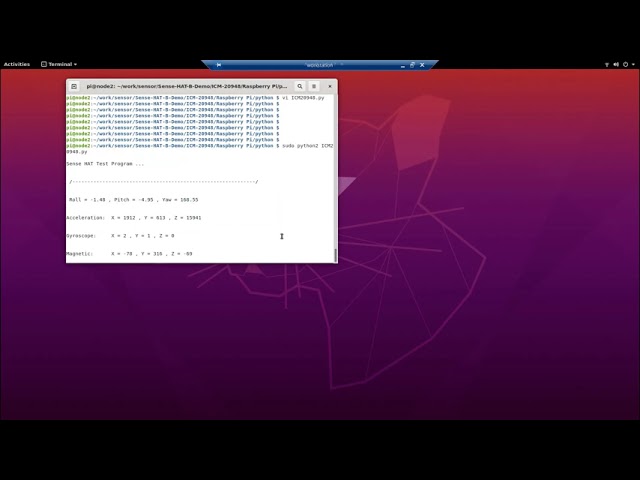Click the Acceleration readings line in terminal
Viewport: 640px width, 480px height.
coord(133,217)
